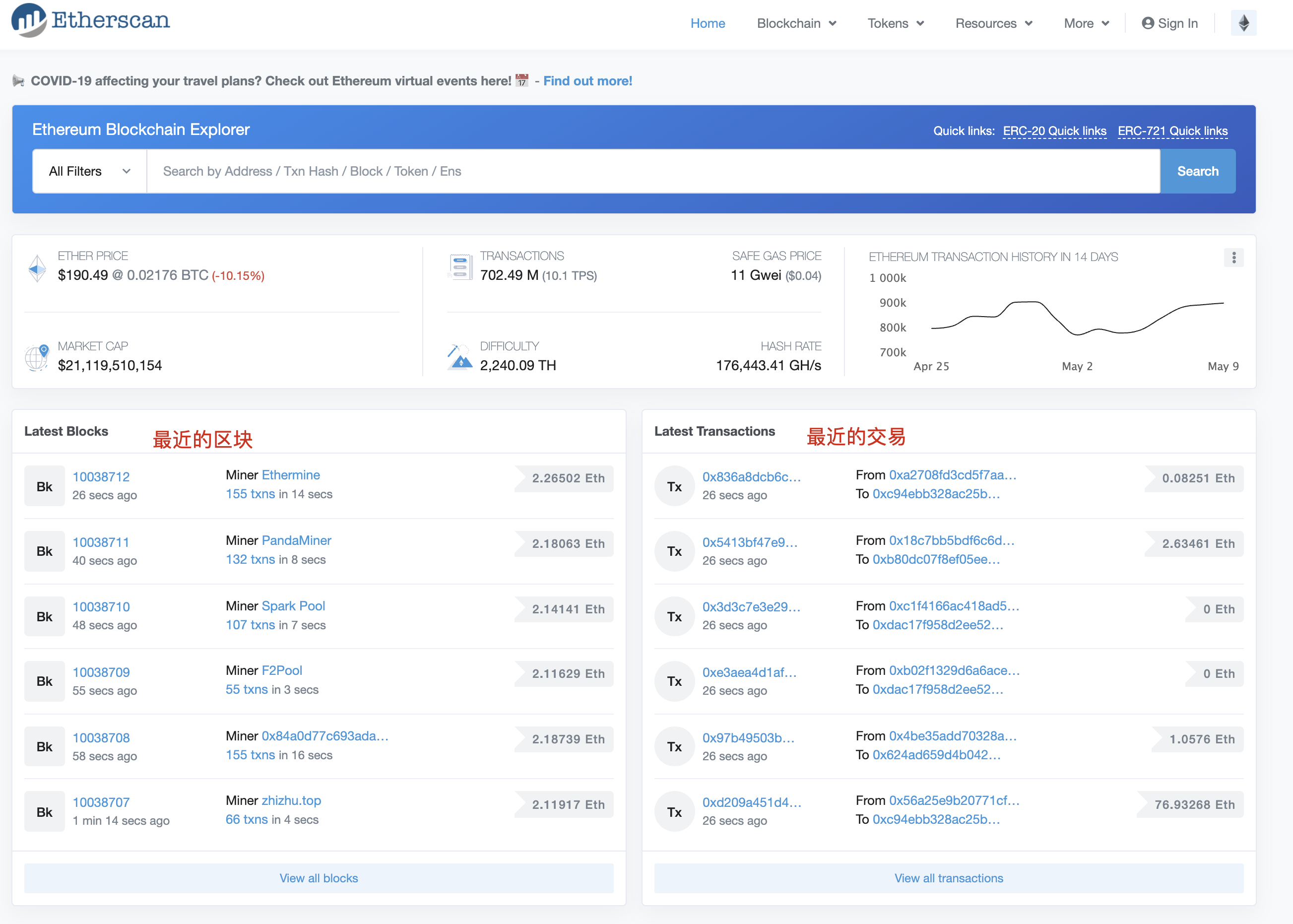1293x924 pixels.
Task: Open block 10038712
Action: [101, 477]
